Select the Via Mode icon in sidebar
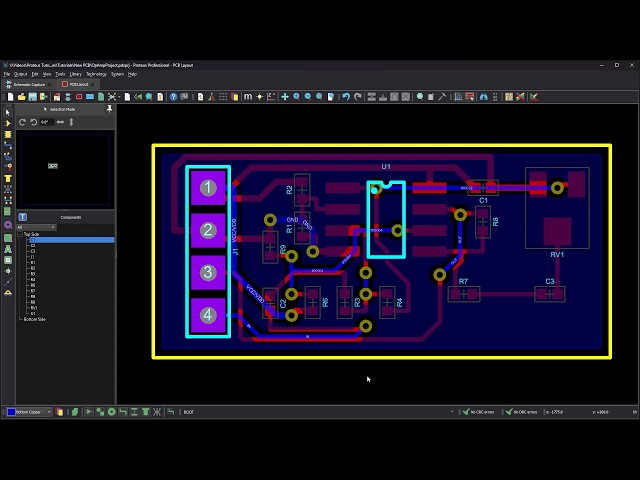Image resolution: width=640 pixels, height=480 pixels. click(8, 167)
